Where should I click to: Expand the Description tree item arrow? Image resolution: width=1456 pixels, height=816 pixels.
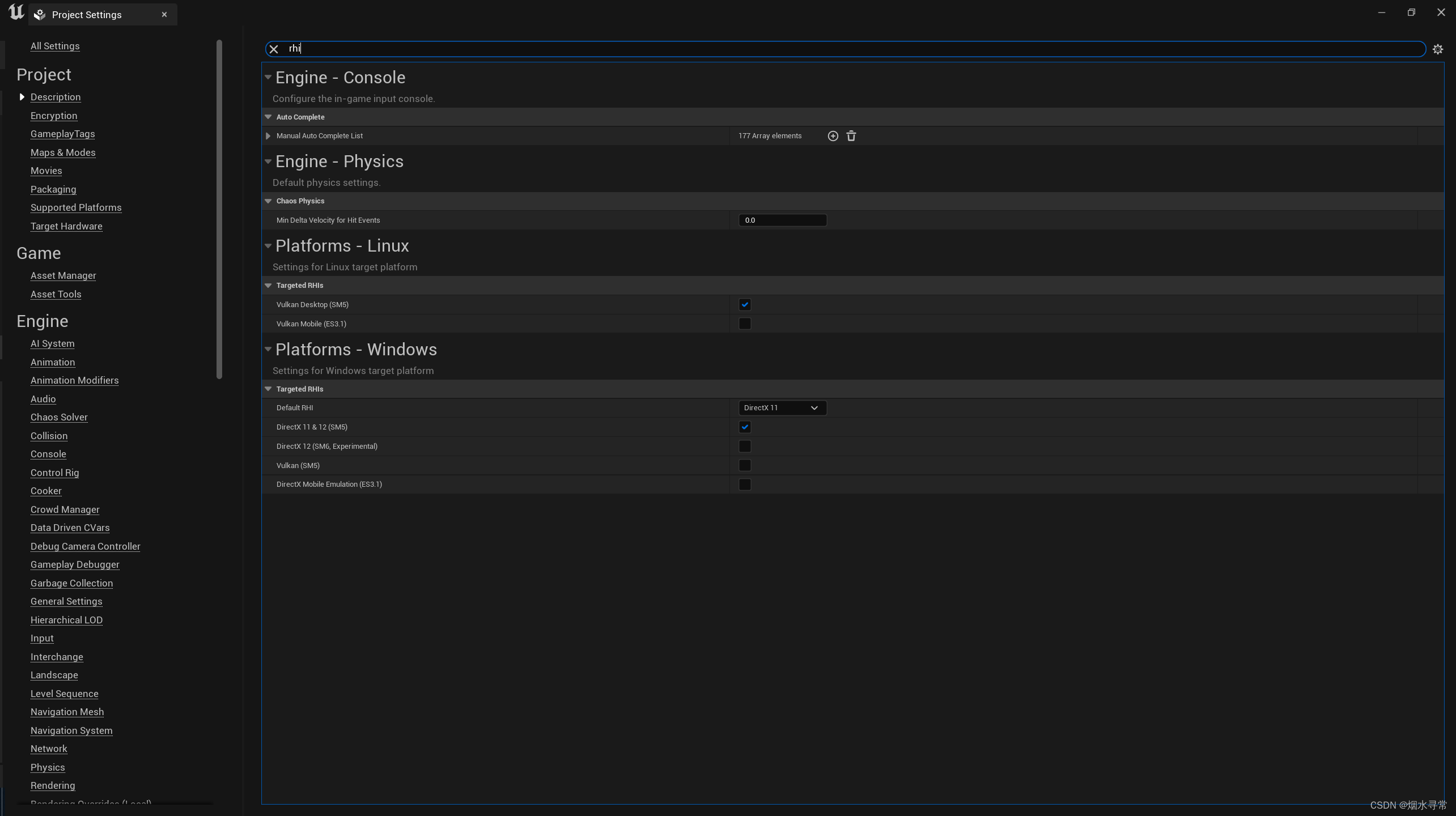pos(22,97)
